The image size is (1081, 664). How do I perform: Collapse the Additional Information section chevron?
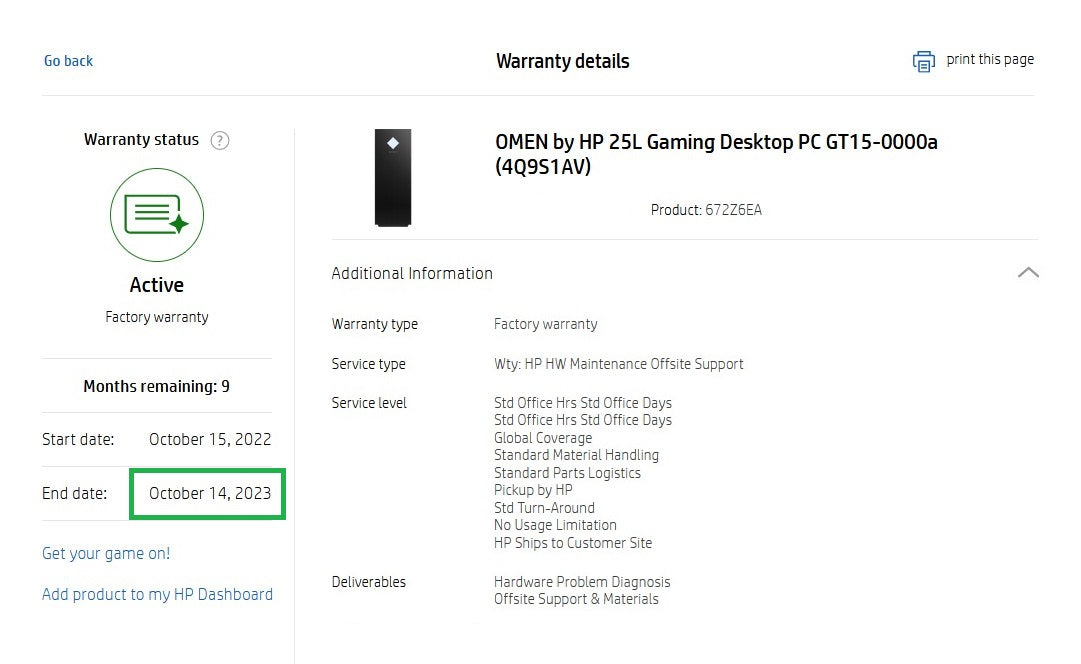click(1027, 273)
